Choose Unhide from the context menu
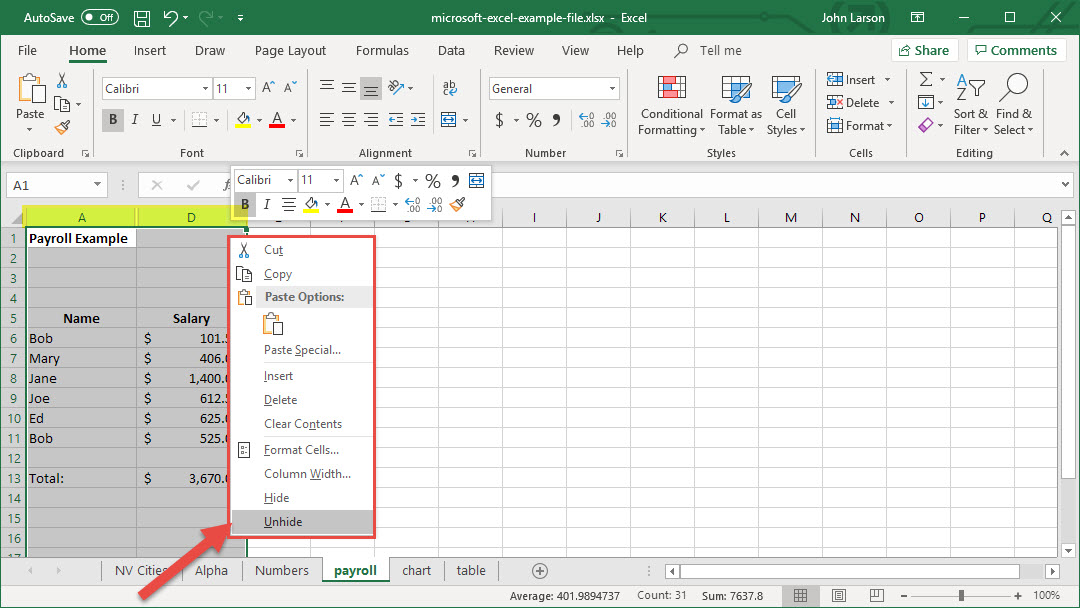 point(283,522)
